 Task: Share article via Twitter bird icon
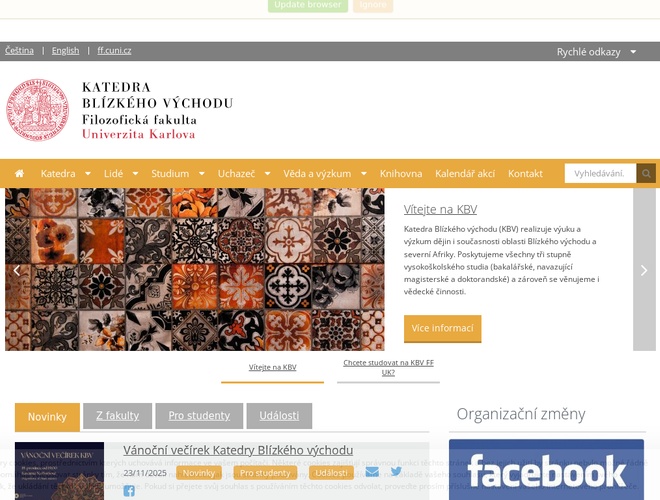point(396,471)
